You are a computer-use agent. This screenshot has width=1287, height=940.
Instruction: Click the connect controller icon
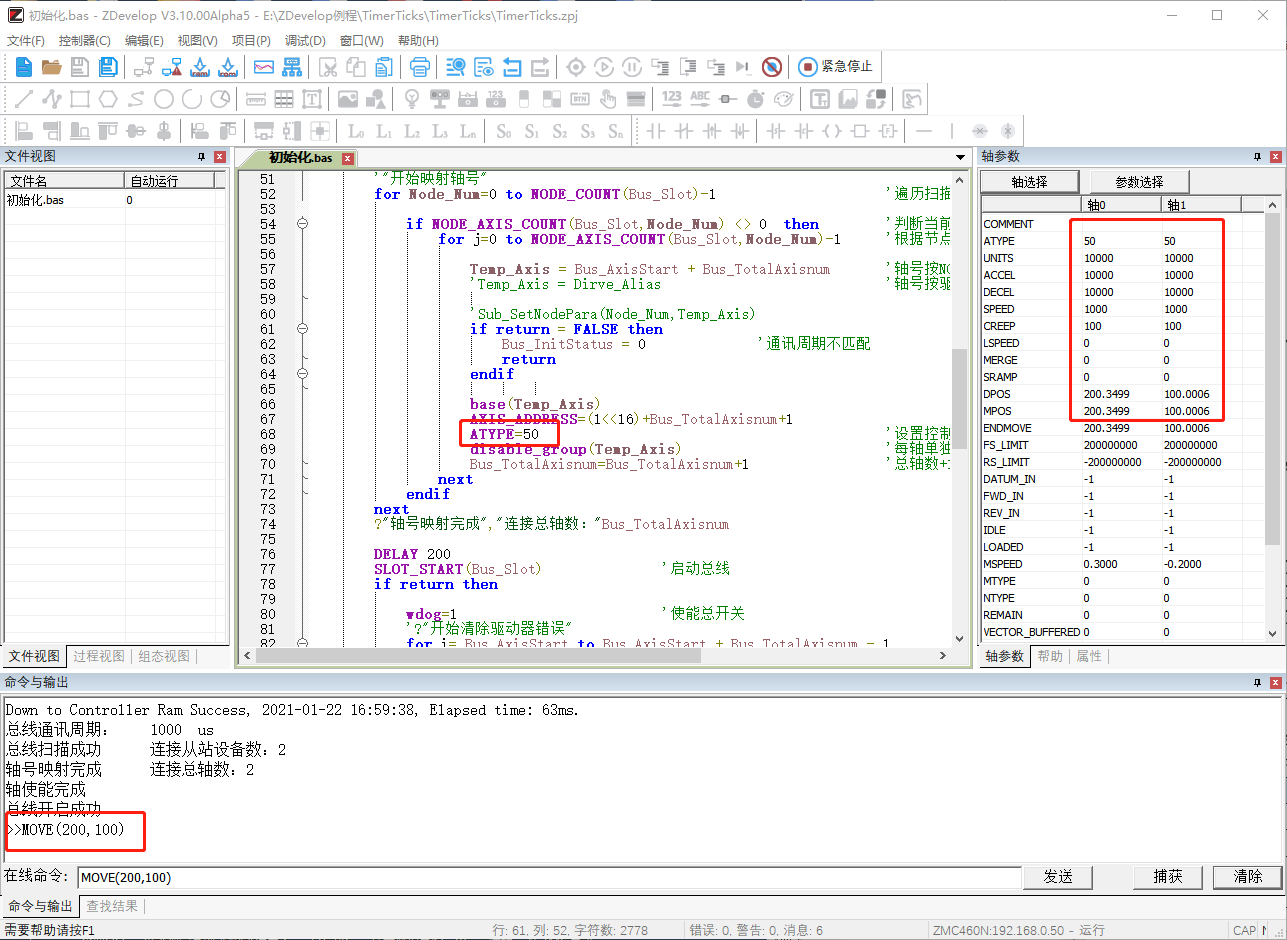click(x=143, y=67)
